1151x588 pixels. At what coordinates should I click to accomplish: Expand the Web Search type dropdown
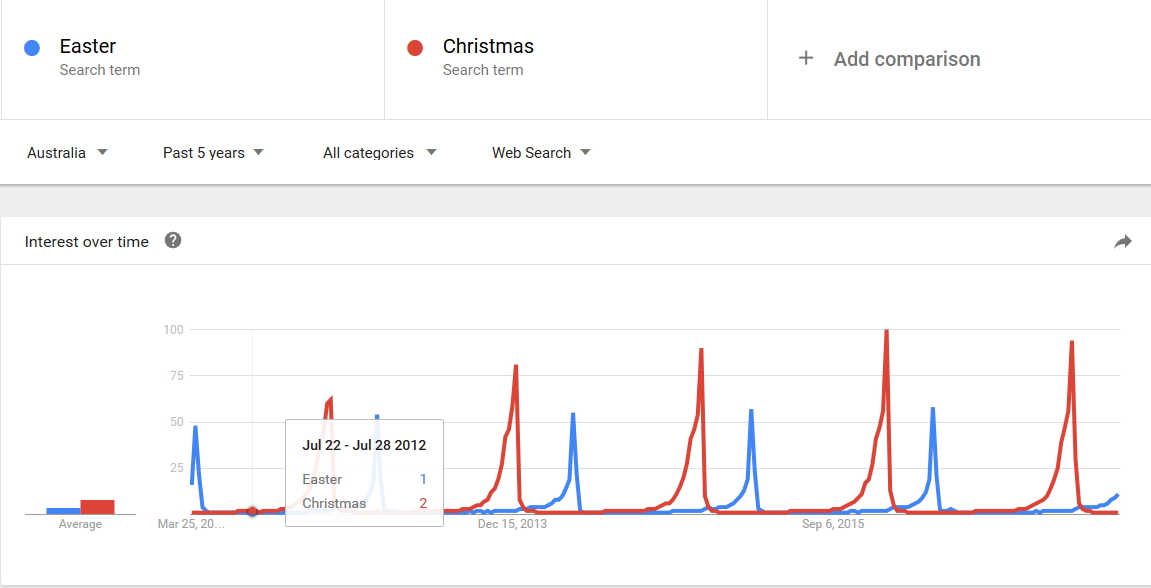(x=541, y=153)
